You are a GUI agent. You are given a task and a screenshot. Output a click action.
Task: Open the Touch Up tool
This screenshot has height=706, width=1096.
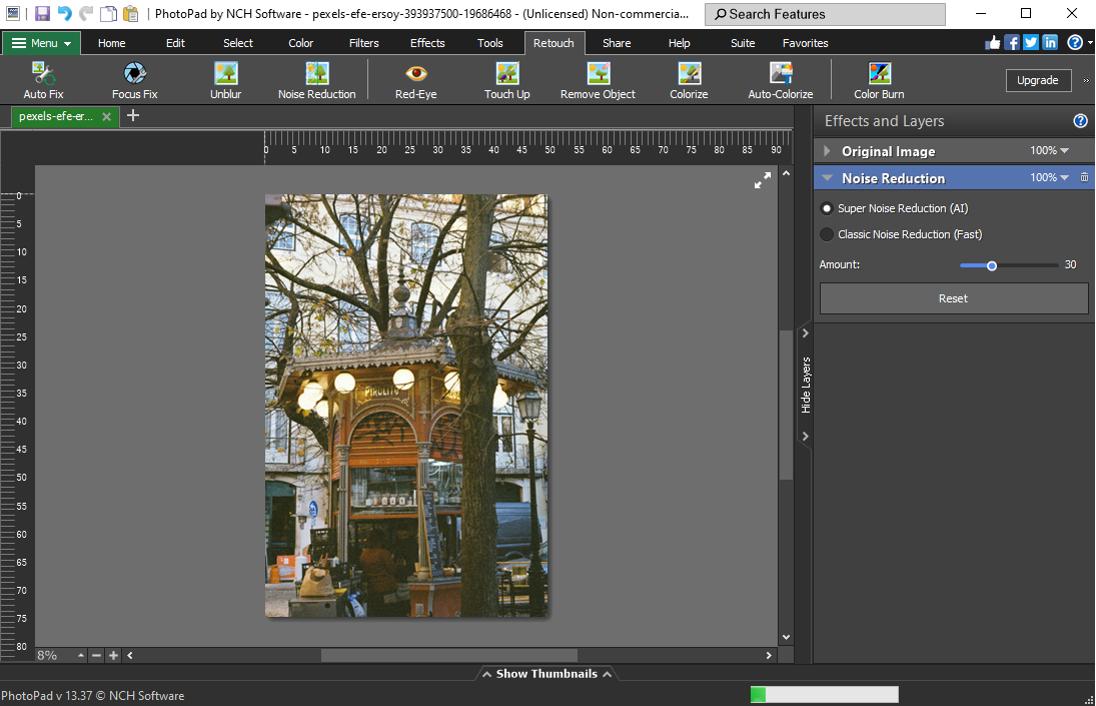pyautogui.click(x=506, y=80)
